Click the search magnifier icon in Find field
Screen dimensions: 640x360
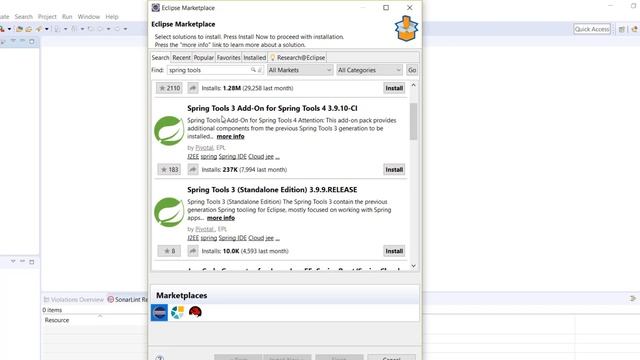coord(253,70)
